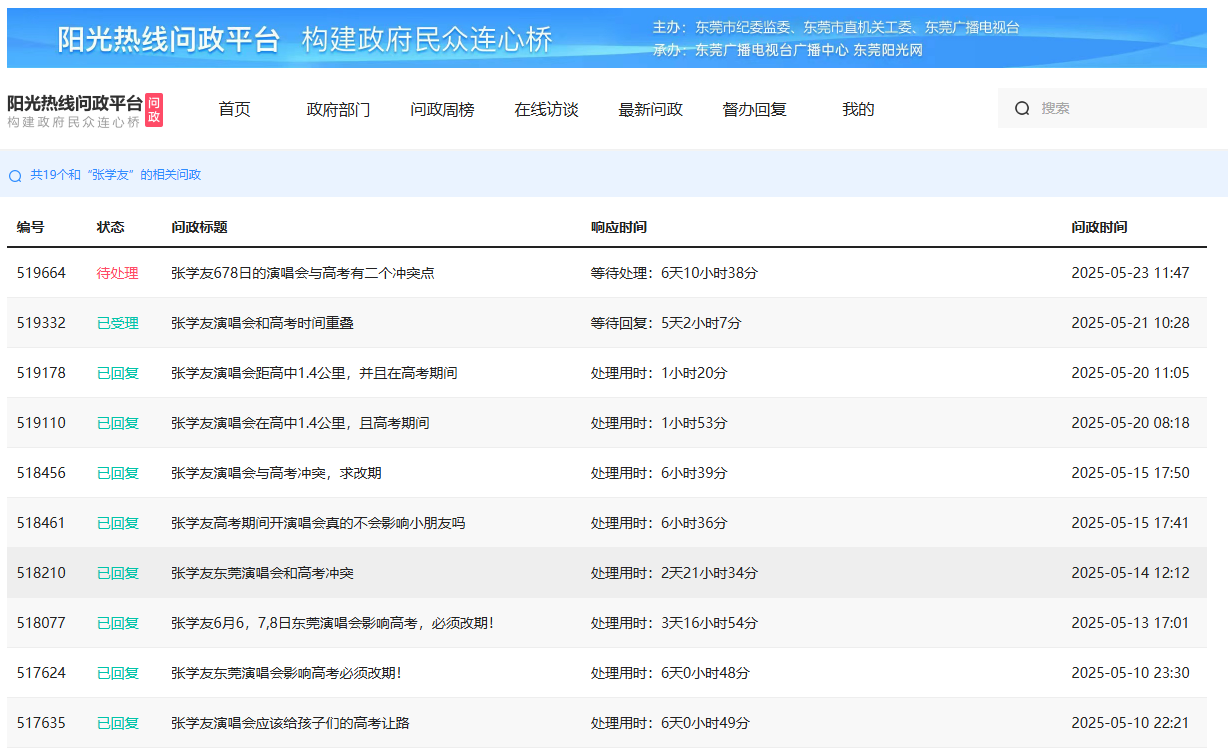Click the date 2025-05-14 12:12
This screenshot has height=754, width=1228.
click(x=1130, y=573)
